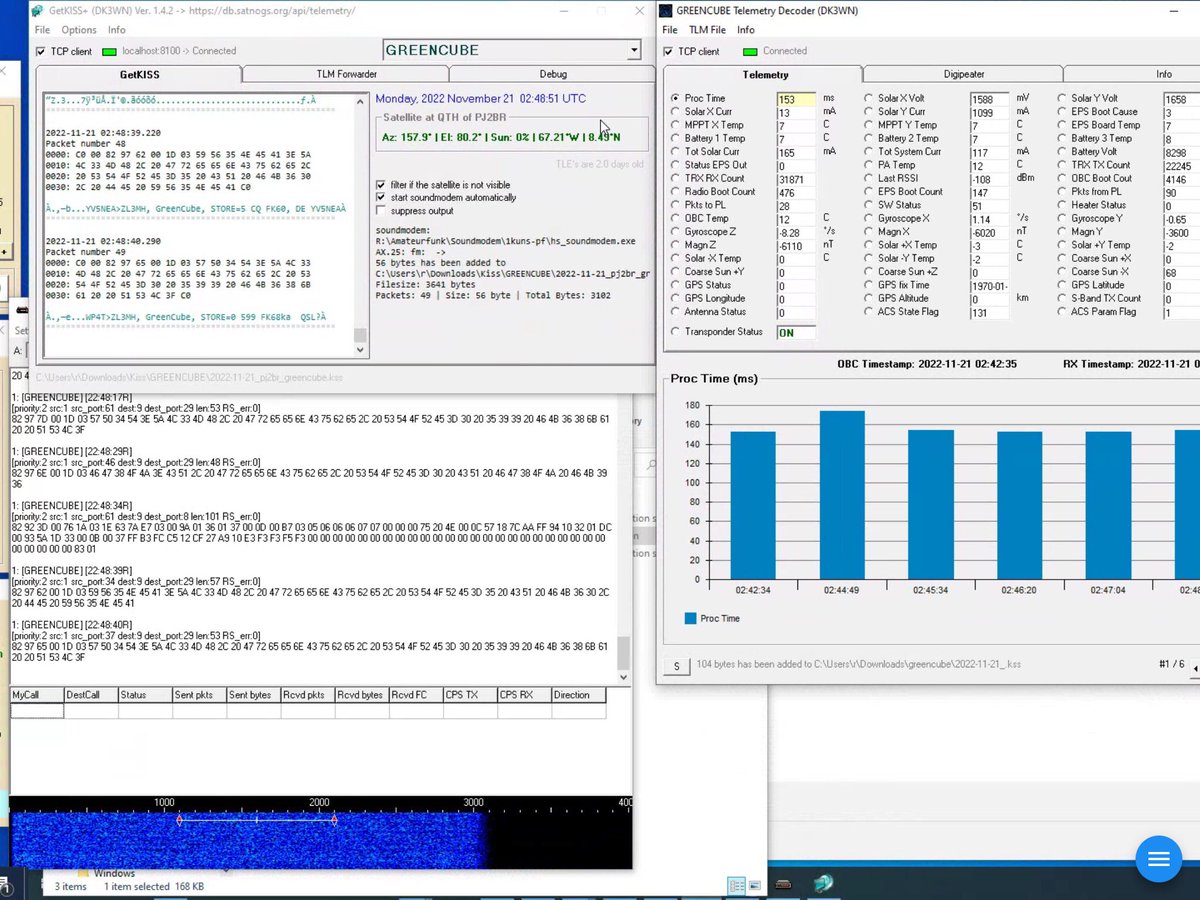Image resolution: width=1200 pixels, height=900 pixels.
Task: Select the GetKISS tab
Action: pyautogui.click(x=139, y=74)
